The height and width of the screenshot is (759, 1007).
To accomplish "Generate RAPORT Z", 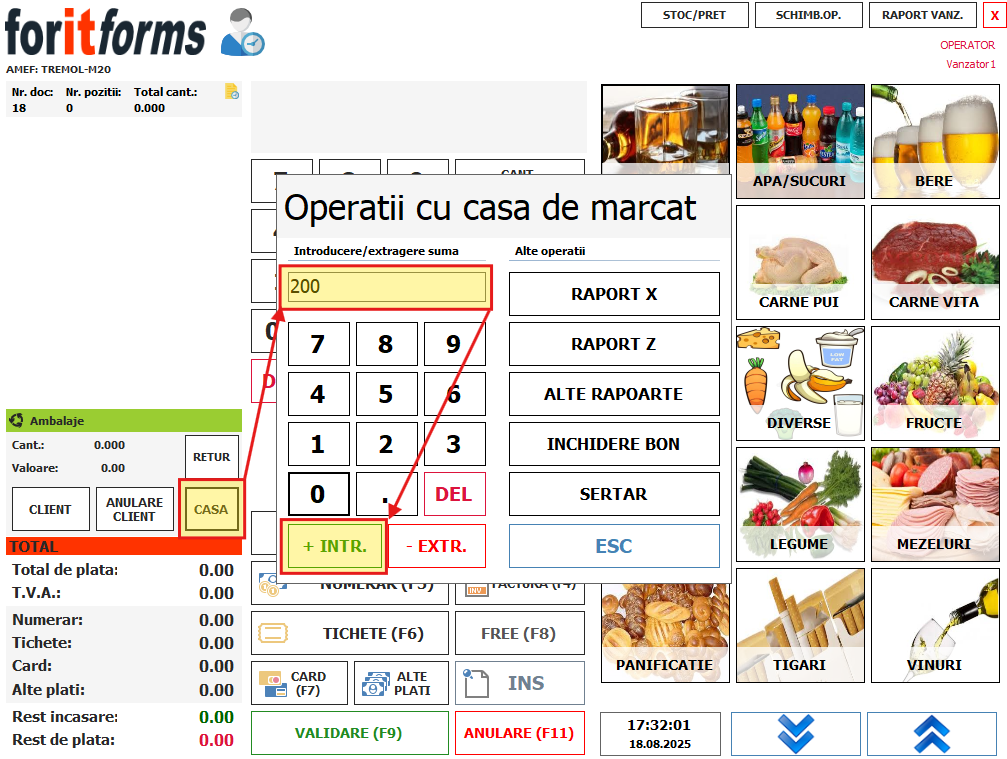I will tap(614, 344).
